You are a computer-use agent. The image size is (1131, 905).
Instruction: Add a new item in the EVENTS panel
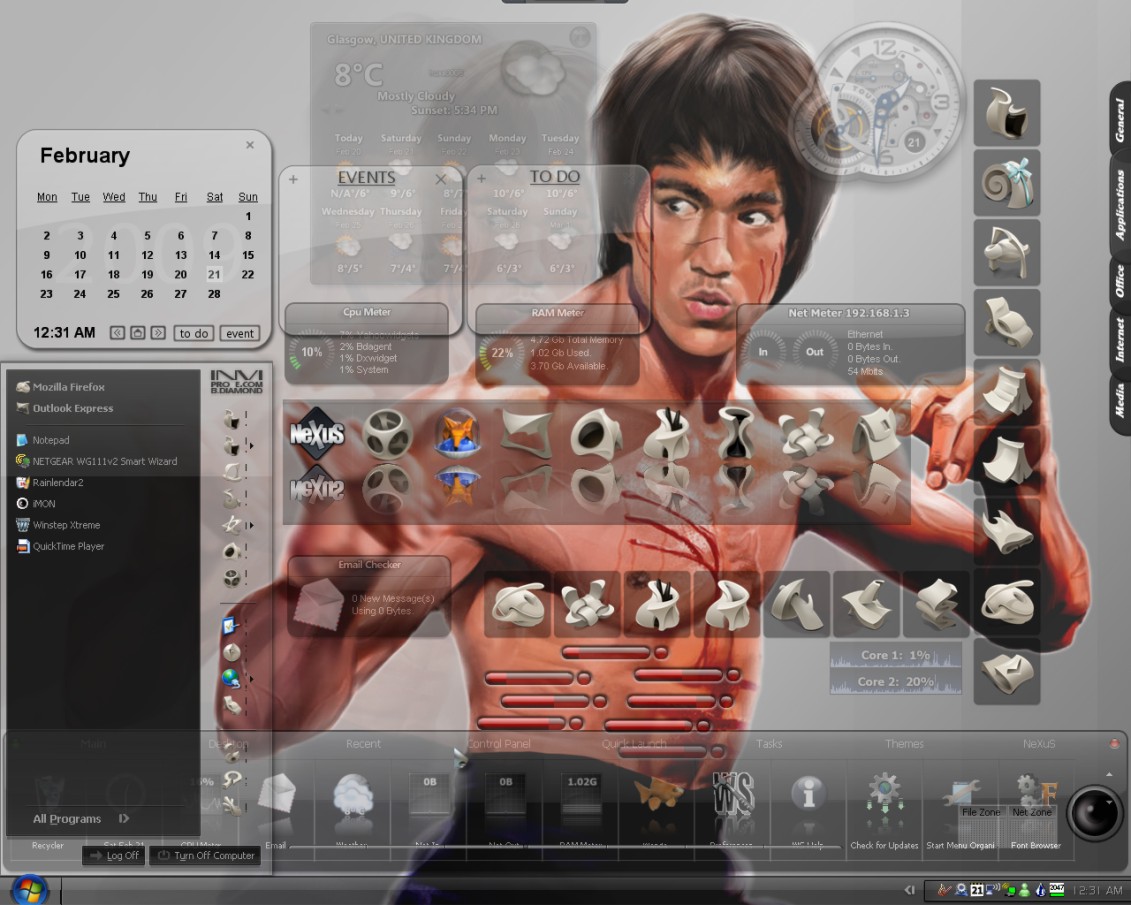(x=294, y=179)
